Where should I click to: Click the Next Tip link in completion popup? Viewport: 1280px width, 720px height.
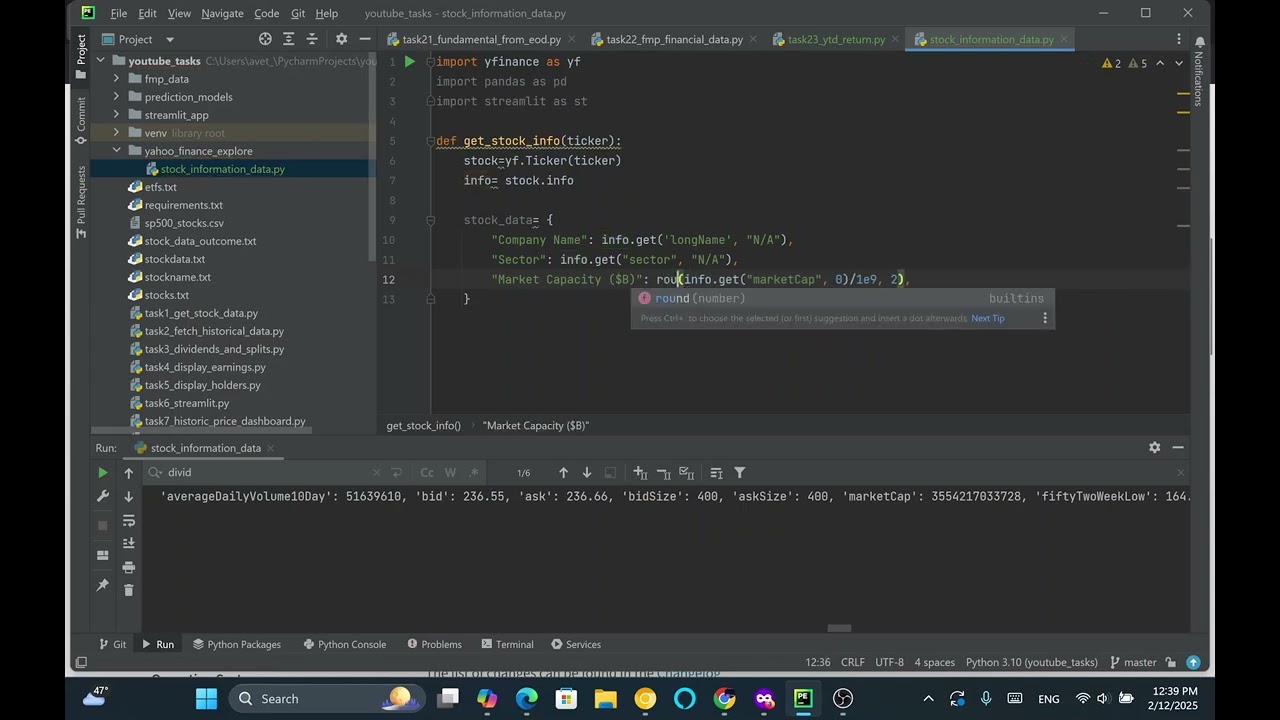pyautogui.click(x=988, y=319)
